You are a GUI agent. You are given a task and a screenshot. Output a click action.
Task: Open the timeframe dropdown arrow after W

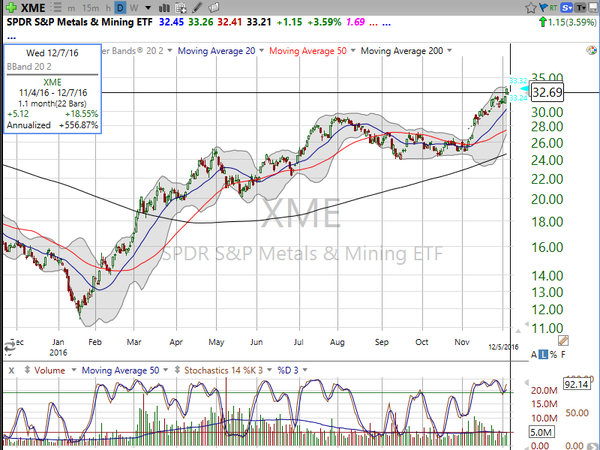click(148, 8)
